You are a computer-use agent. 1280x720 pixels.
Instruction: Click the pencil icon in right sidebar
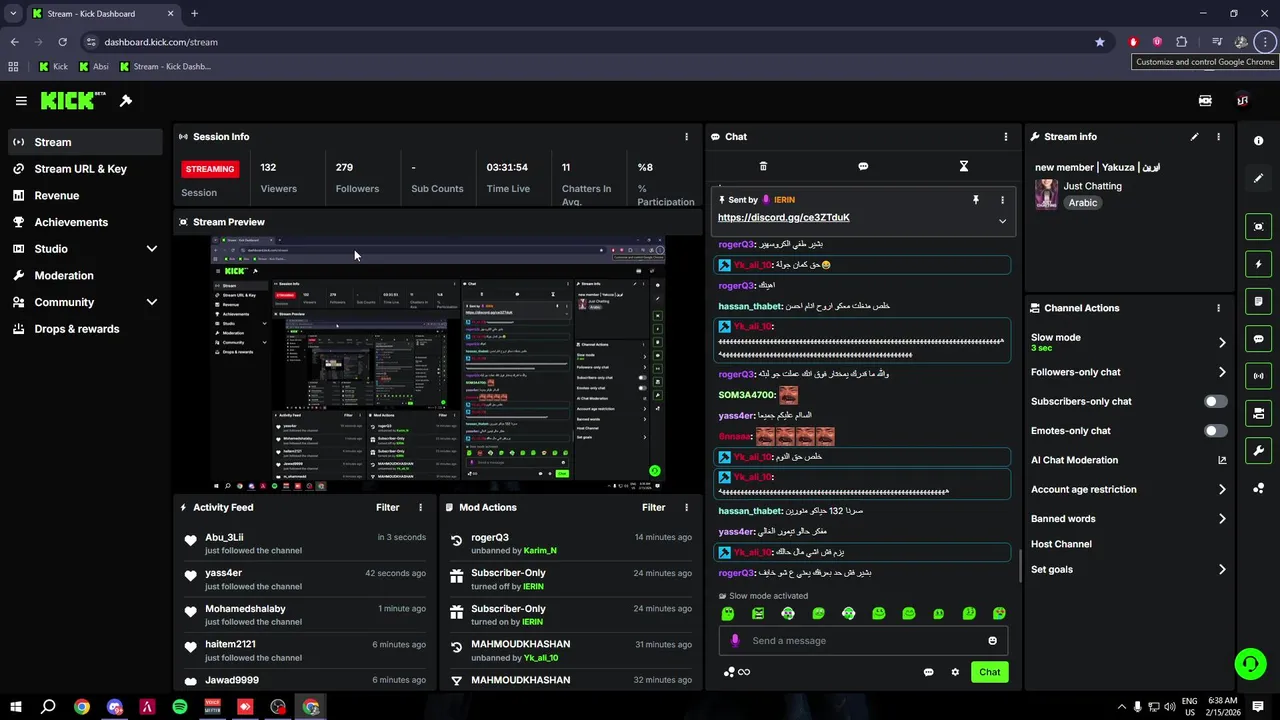click(1258, 178)
